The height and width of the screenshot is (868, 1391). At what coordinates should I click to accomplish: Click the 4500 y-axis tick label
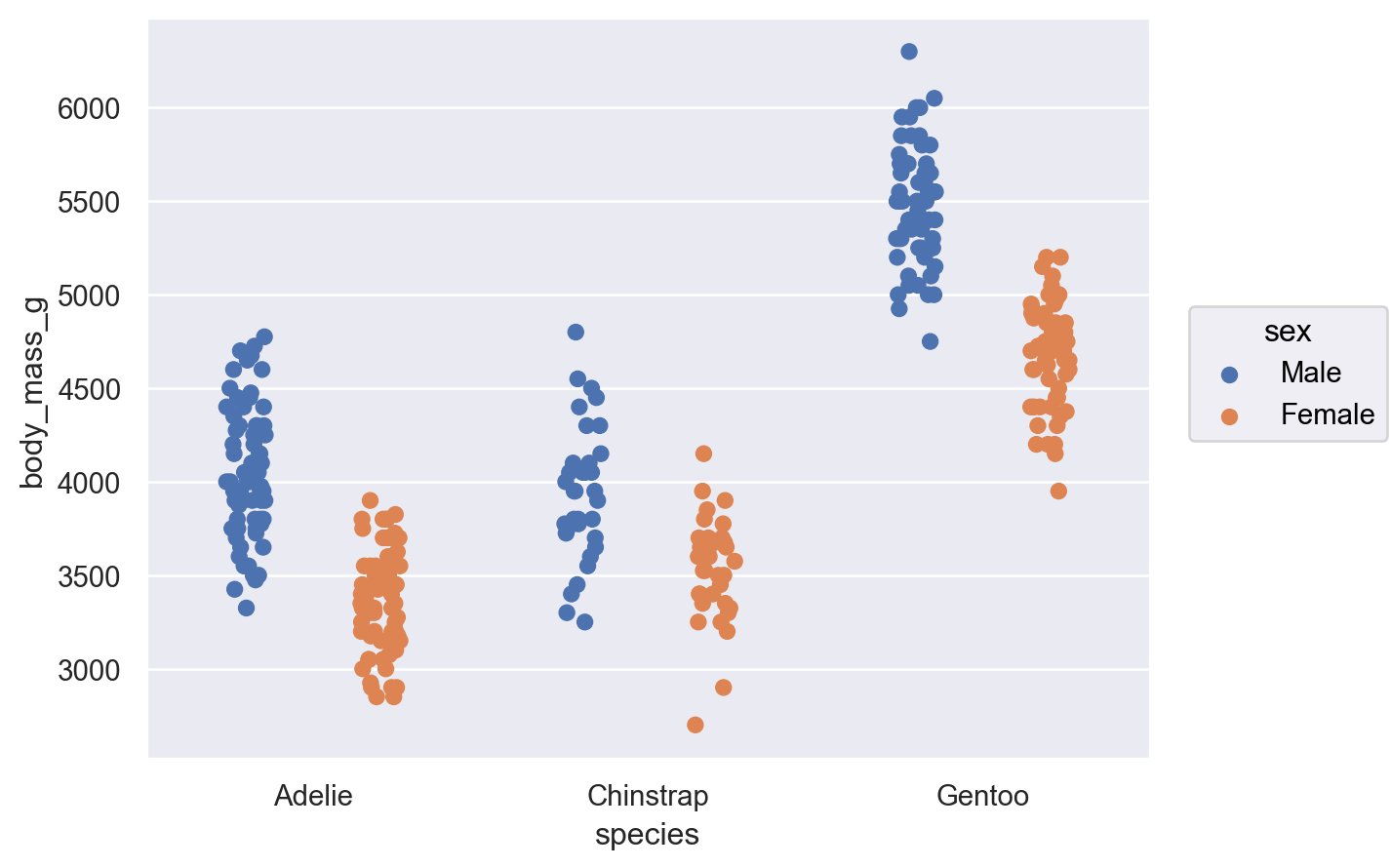(x=89, y=389)
